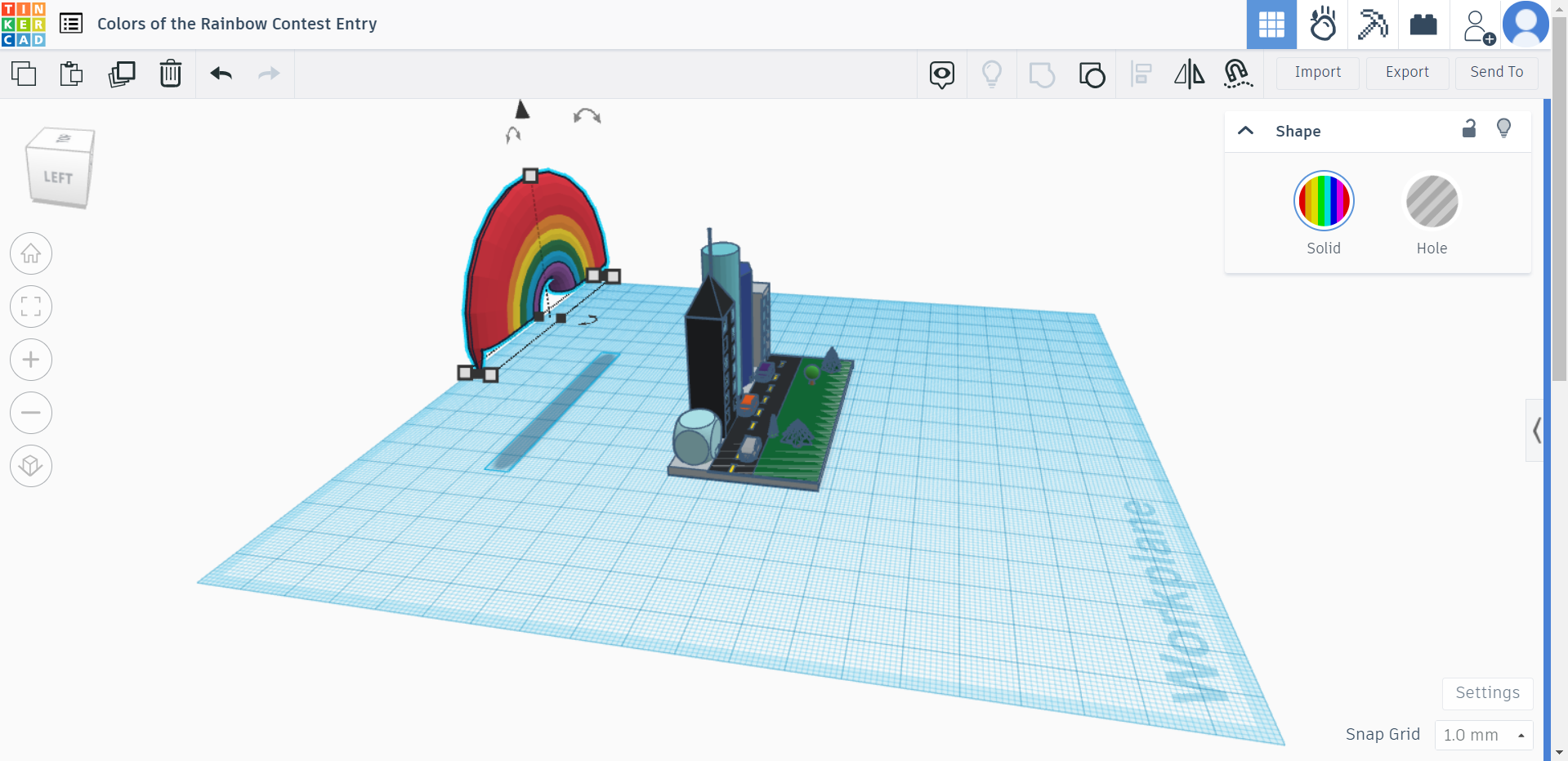The image size is (1568, 761).
Task: Select the Mirror/Flip tool in the toolbar
Action: (x=1189, y=74)
